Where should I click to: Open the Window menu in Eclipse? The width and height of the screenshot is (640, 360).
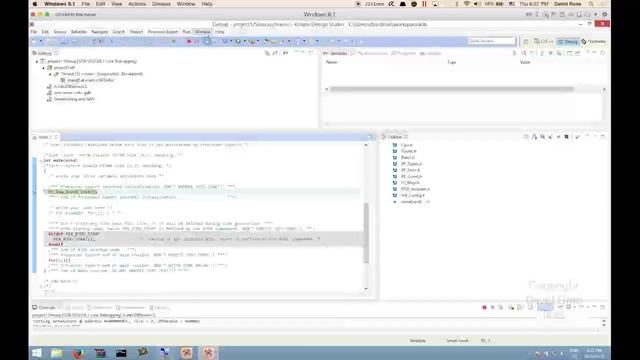[x=202, y=32]
